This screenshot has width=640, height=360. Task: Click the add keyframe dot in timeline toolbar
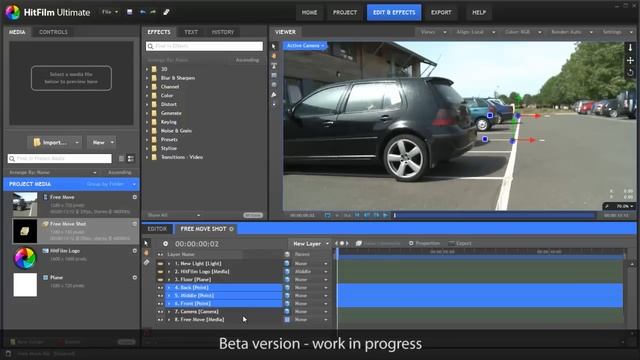coord(342,243)
